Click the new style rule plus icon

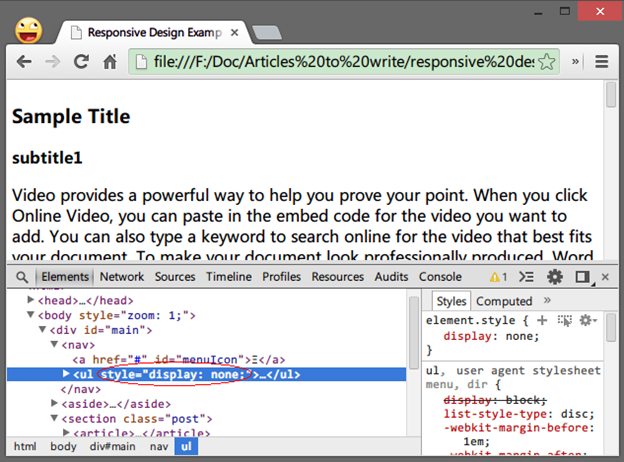point(542,320)
